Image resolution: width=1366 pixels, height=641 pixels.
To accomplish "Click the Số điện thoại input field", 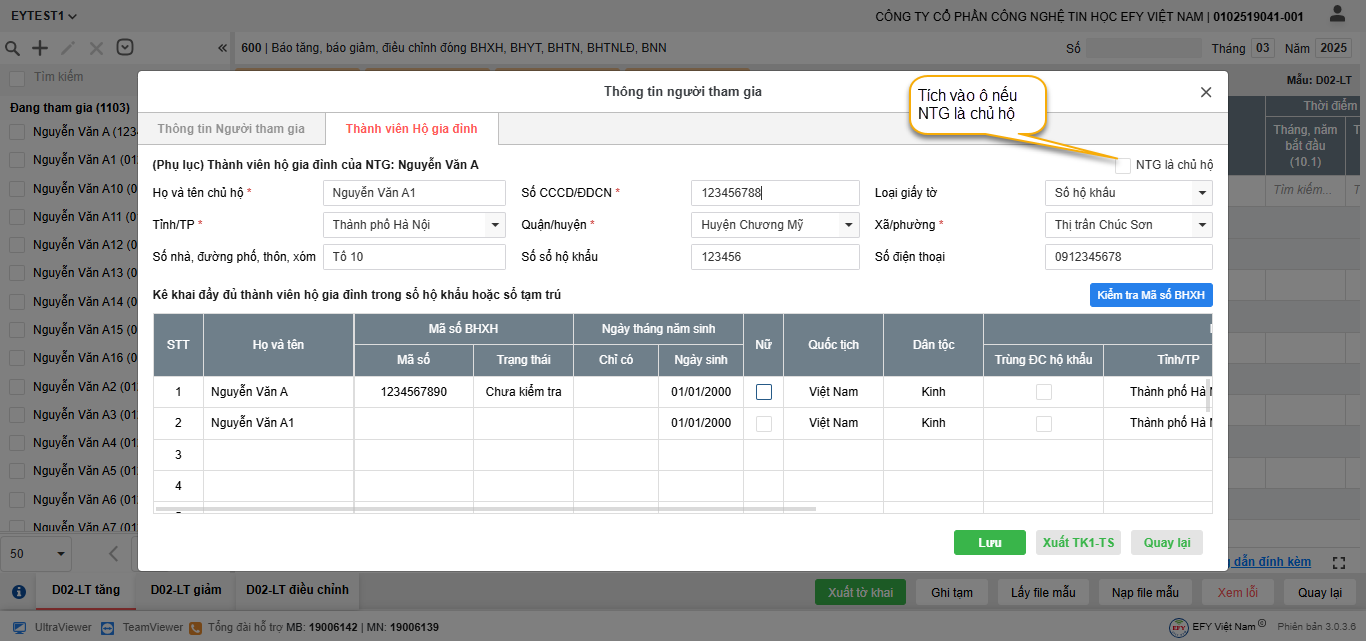I will [1128, 257].
